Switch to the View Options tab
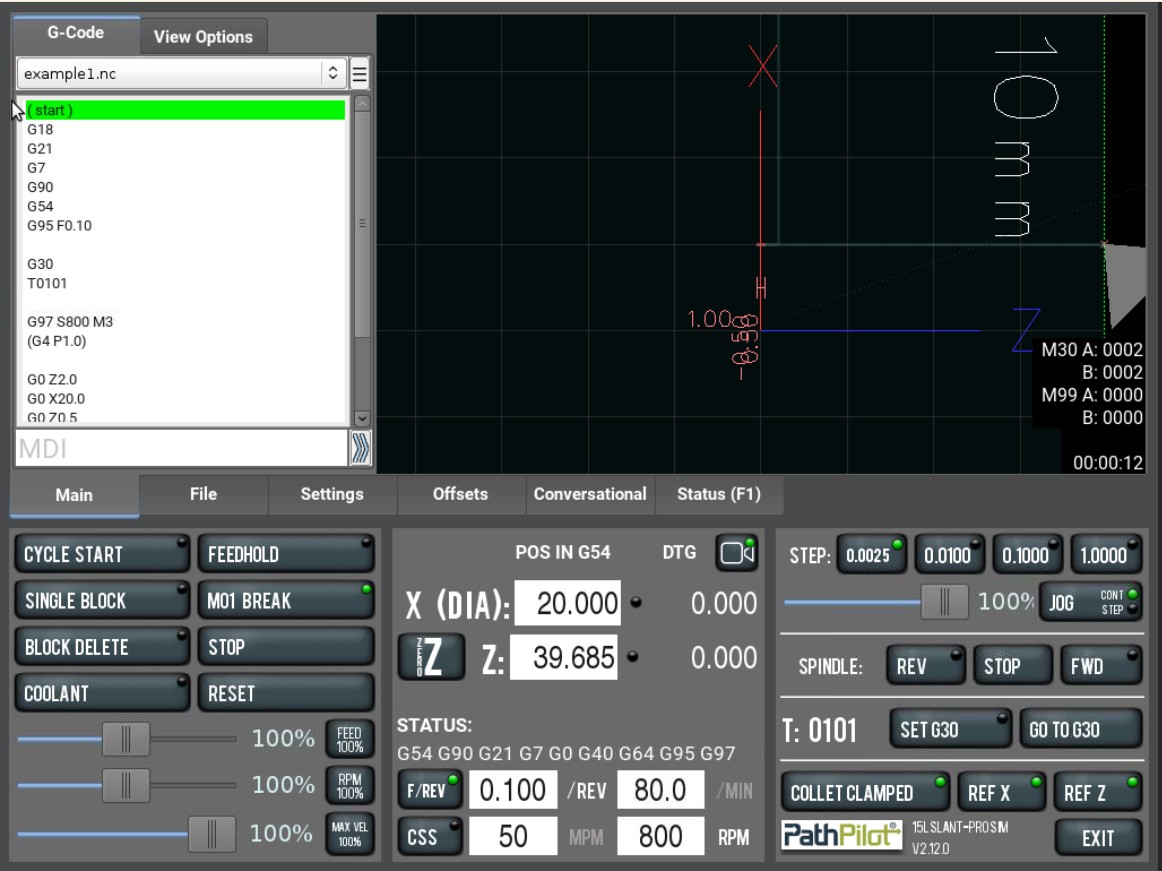Viewport: 1162px width, 871px height. [203, 37]
